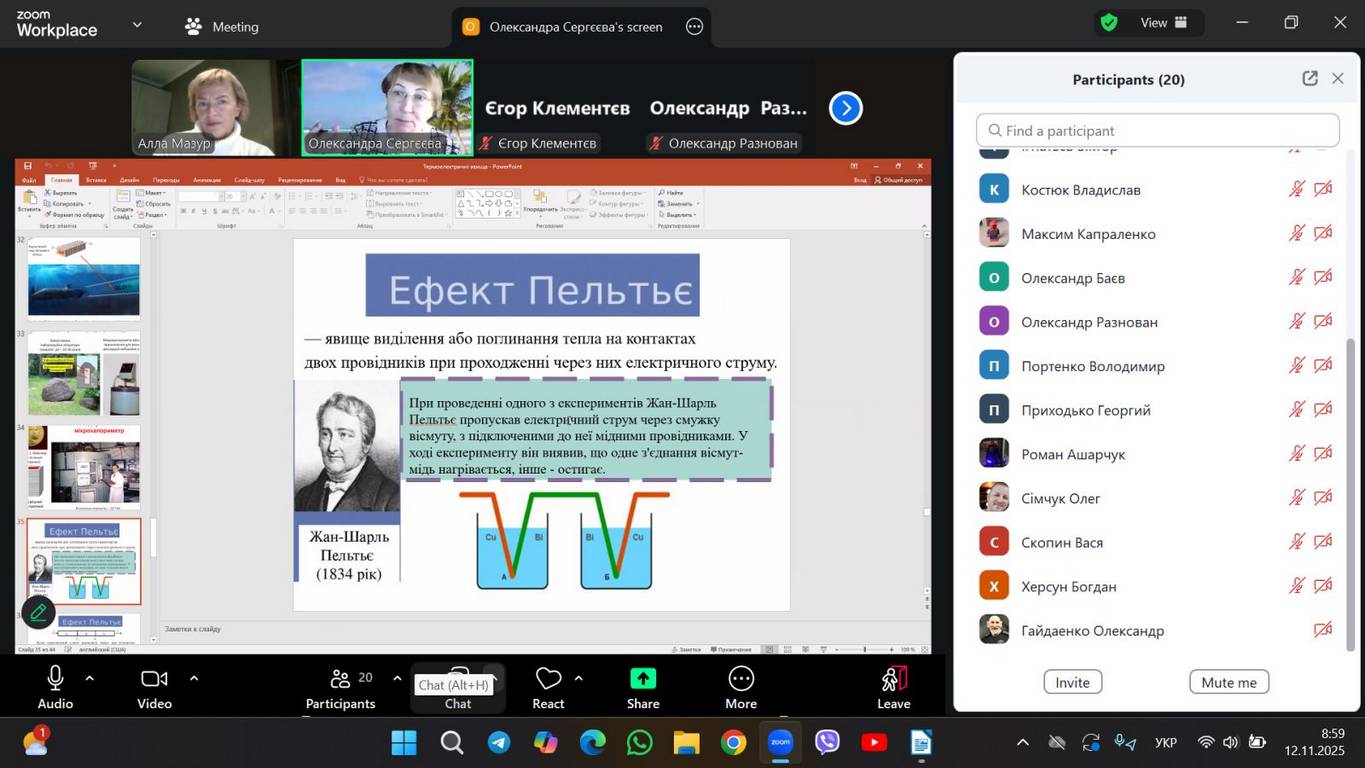
Task: Pop out the Participants panel
Action: pyautogui.click(x=1309, y=79)
